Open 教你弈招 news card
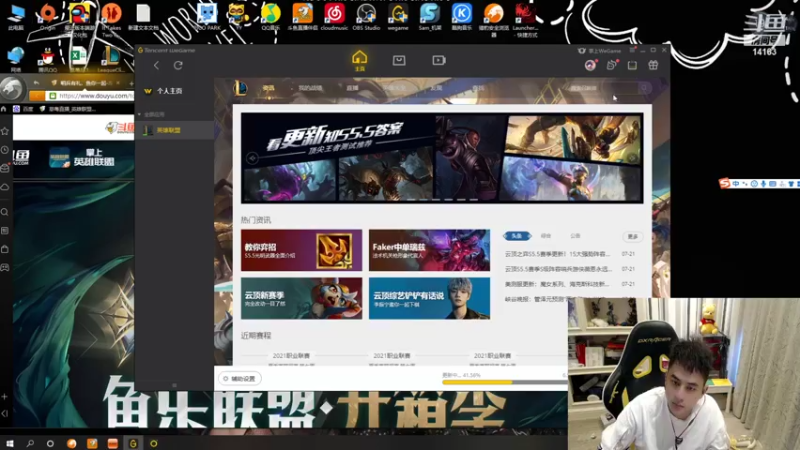The image size is (800, 450). pyautogui.click(x=302, y=250)
